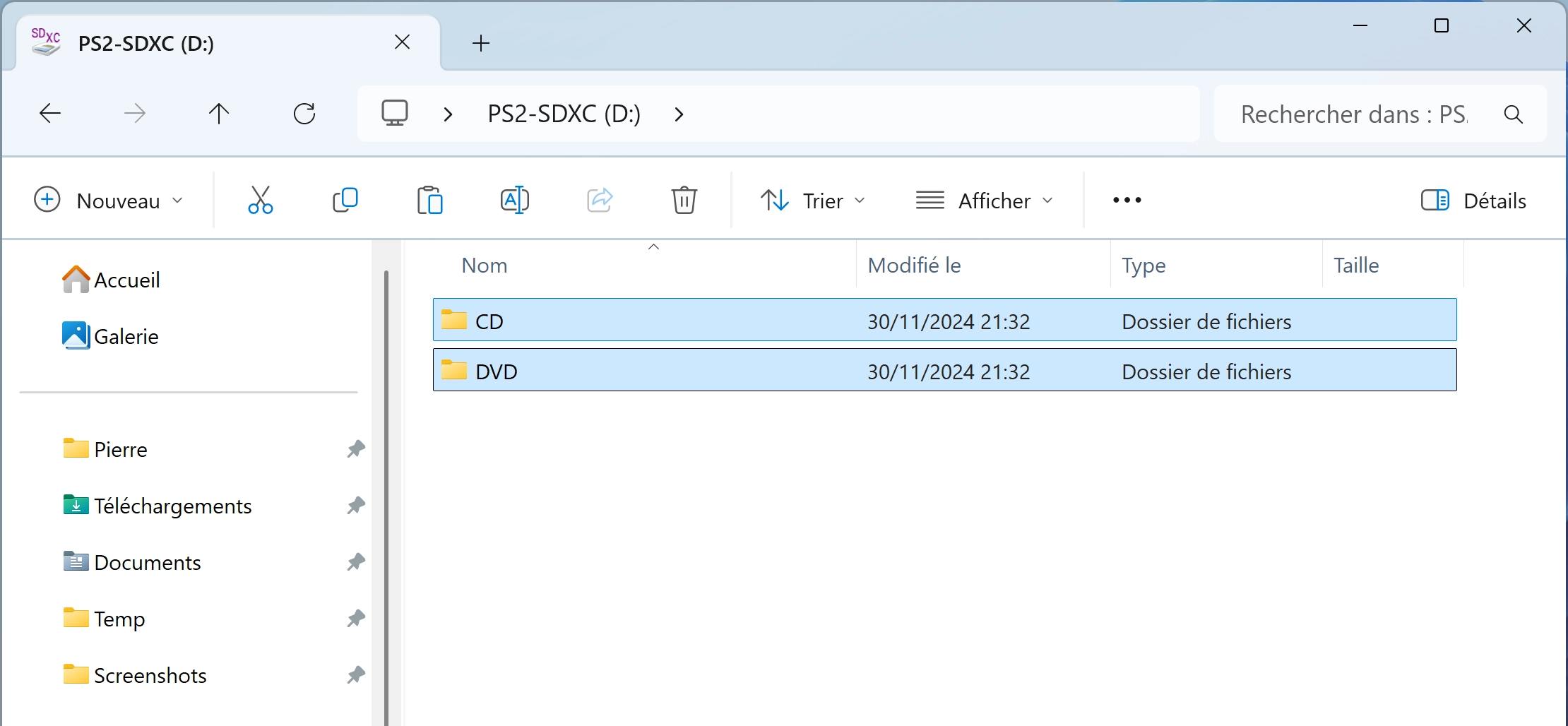The width and height of the screenshot is (1568, 726).
Task: Expand chevron after PS2-SDXC (D:) in path
Action: click(679, 114)
